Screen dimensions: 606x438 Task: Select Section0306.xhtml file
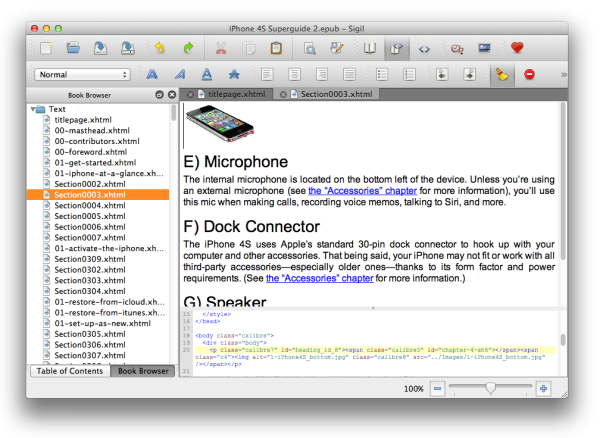point(90,345)
